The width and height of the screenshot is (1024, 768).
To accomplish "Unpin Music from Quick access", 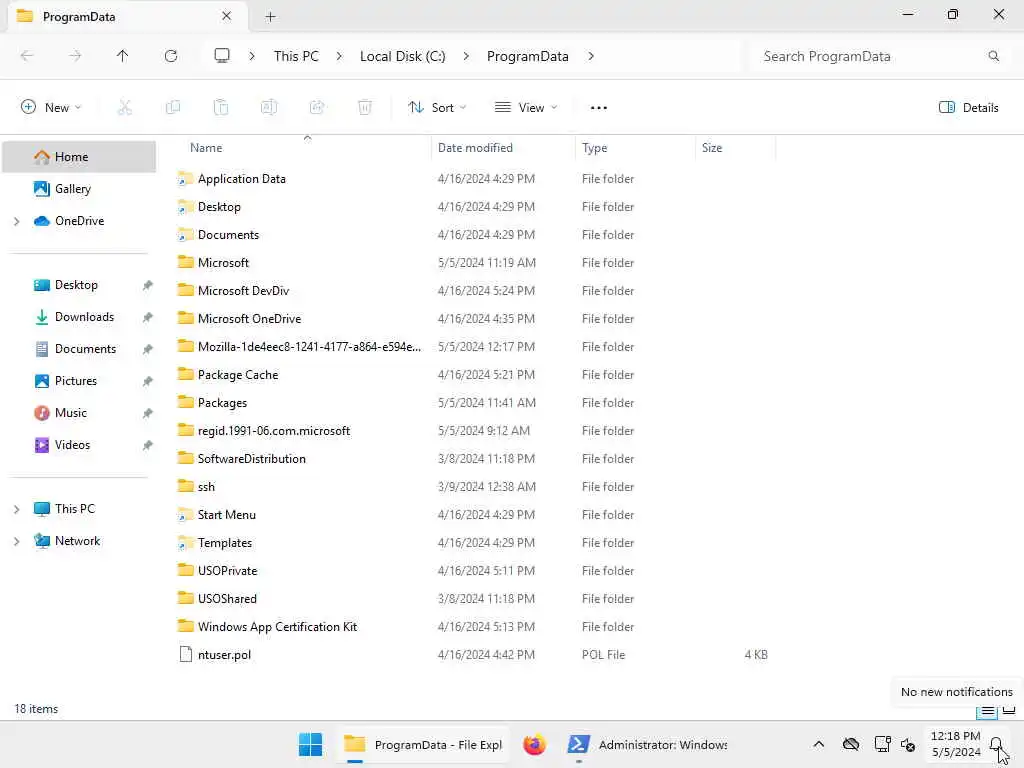I will click(148, 413).
